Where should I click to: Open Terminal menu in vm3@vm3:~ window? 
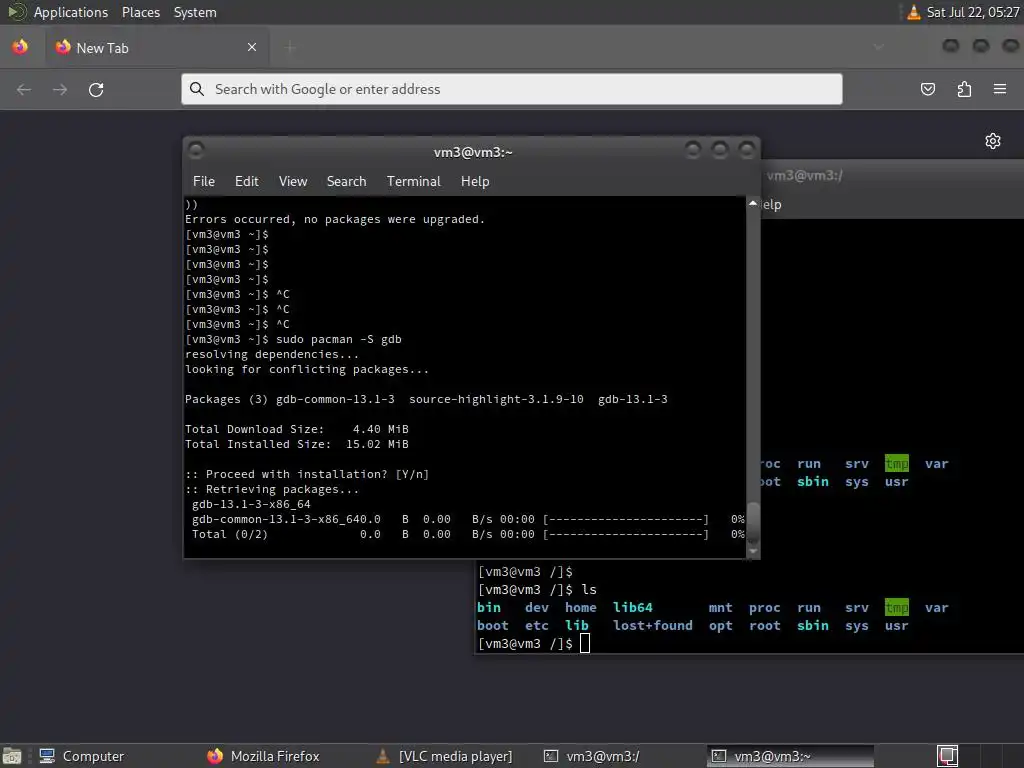pos(413,182)
